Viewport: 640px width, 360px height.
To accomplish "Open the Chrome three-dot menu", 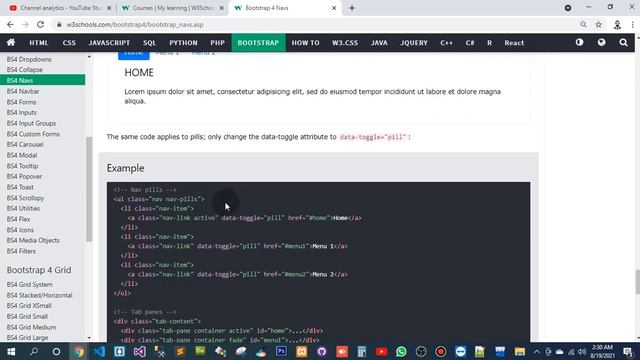I will [x=632, y=24].
